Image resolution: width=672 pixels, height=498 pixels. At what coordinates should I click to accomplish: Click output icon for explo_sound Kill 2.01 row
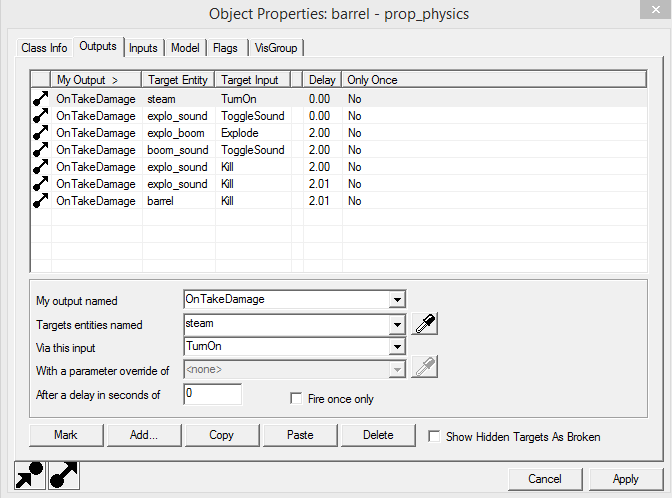pos(40,184)
